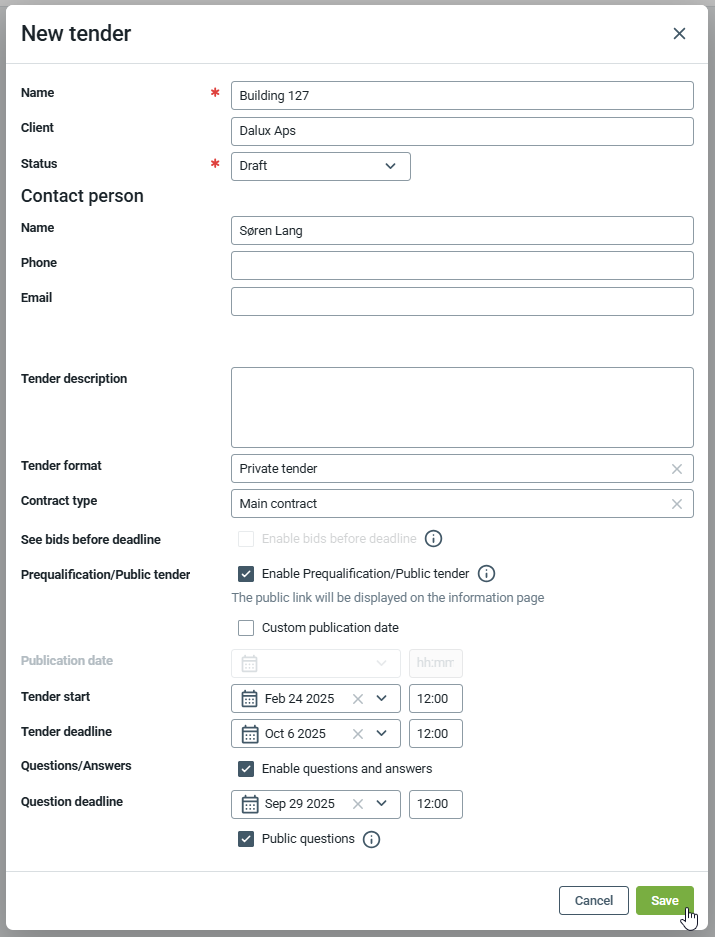Cancel the new tender form
Viewport: 715px width, 937px height.
pyautogui.click(x=594, y=901)
